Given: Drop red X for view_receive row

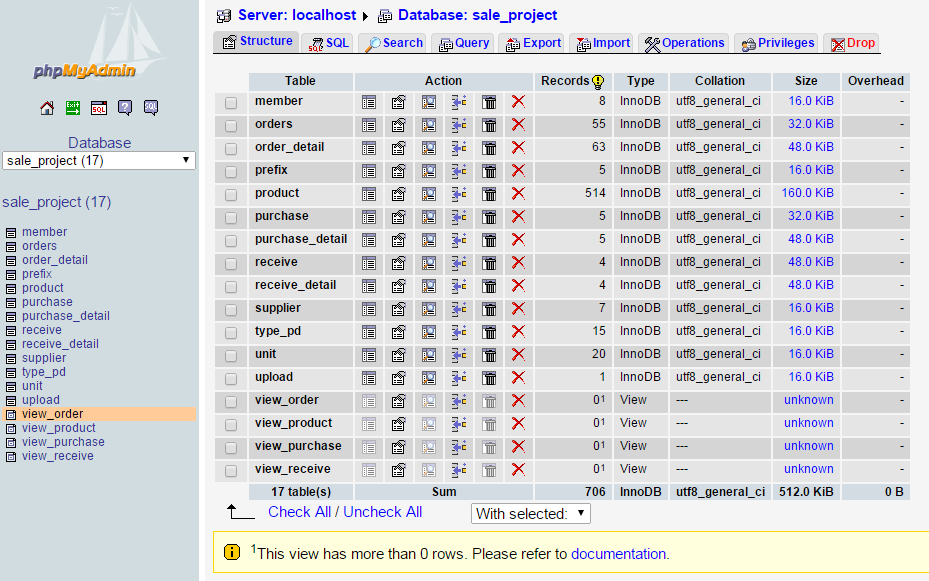Looking at the screenshot, I should click(x=518, y=470).
